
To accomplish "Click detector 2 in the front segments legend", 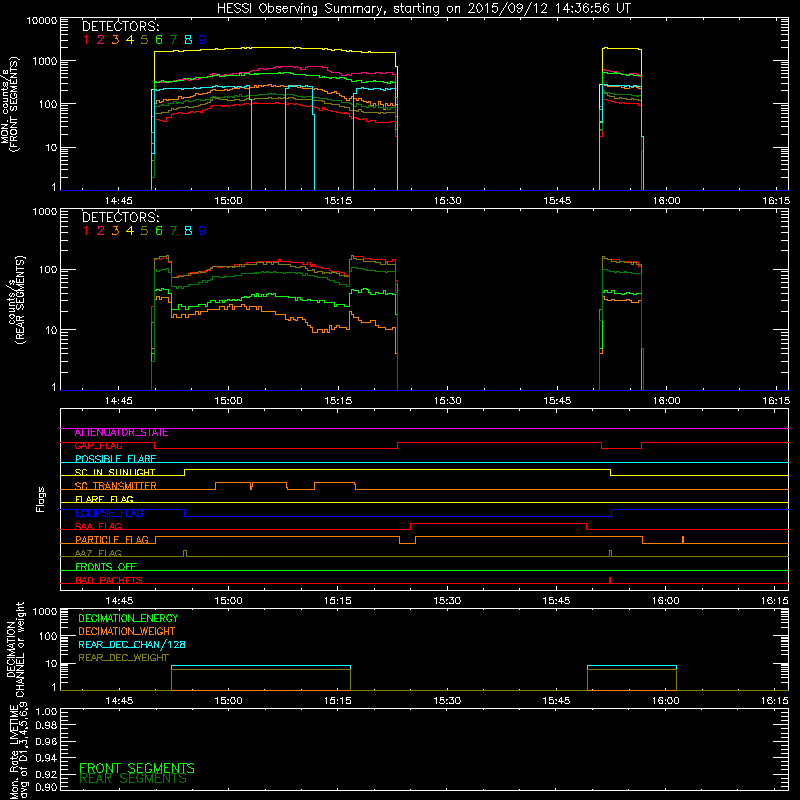I will tap(101, 40).
